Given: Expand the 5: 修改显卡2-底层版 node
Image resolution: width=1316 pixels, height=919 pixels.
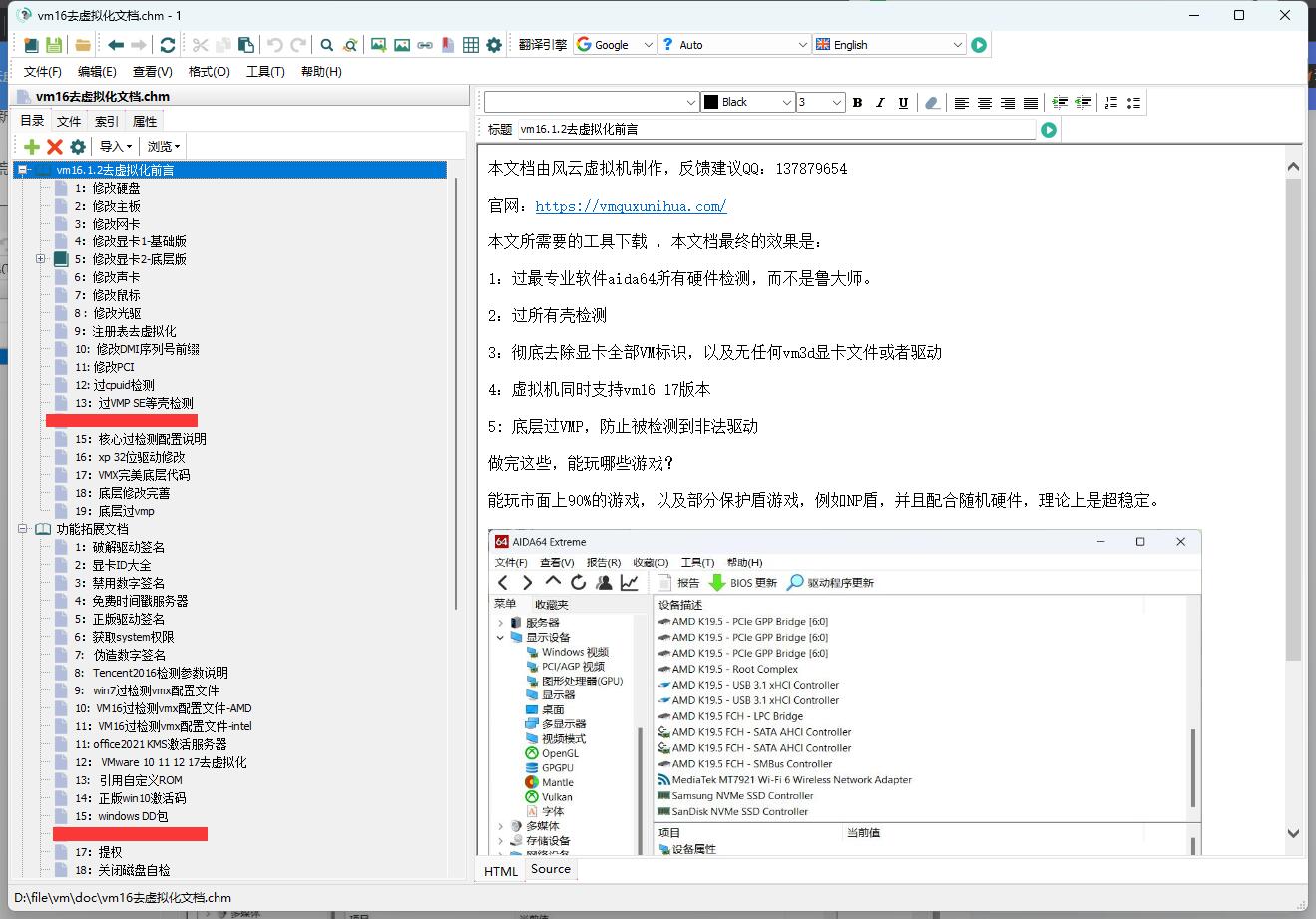Looking at the screenshot, I should pos(41,259).
